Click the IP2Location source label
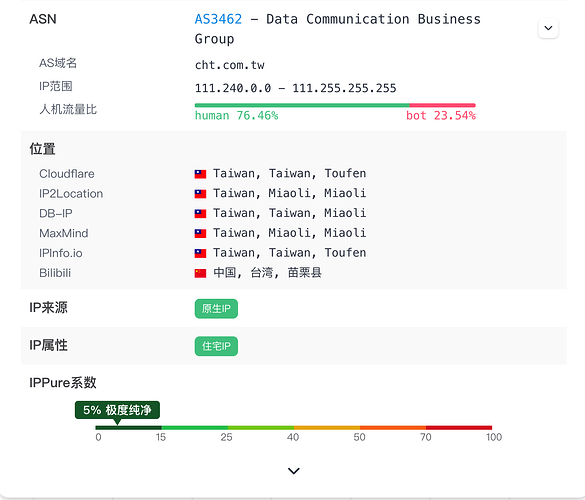The width and height of the screenshot is (585, 500). [x=71, y=194]
